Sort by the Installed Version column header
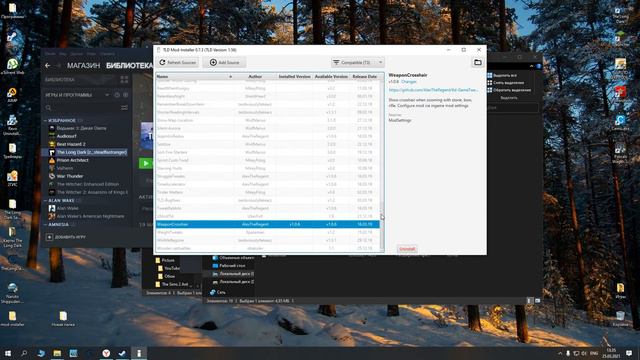 [294, 76]
